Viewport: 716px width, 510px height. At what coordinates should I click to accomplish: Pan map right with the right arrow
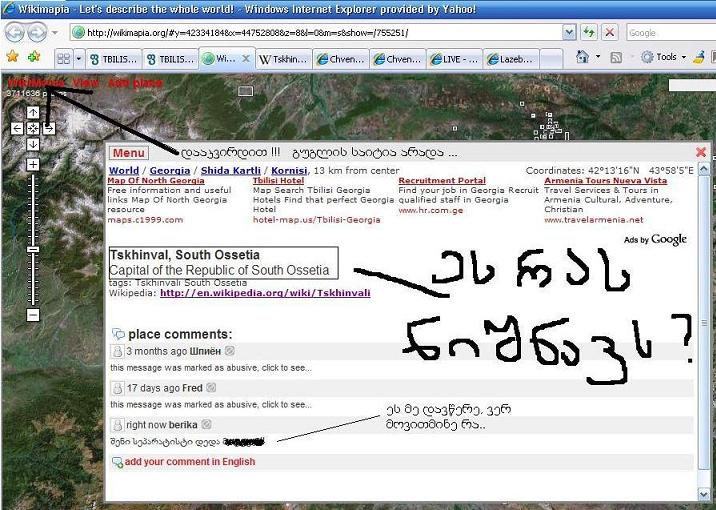pos(49,128)
